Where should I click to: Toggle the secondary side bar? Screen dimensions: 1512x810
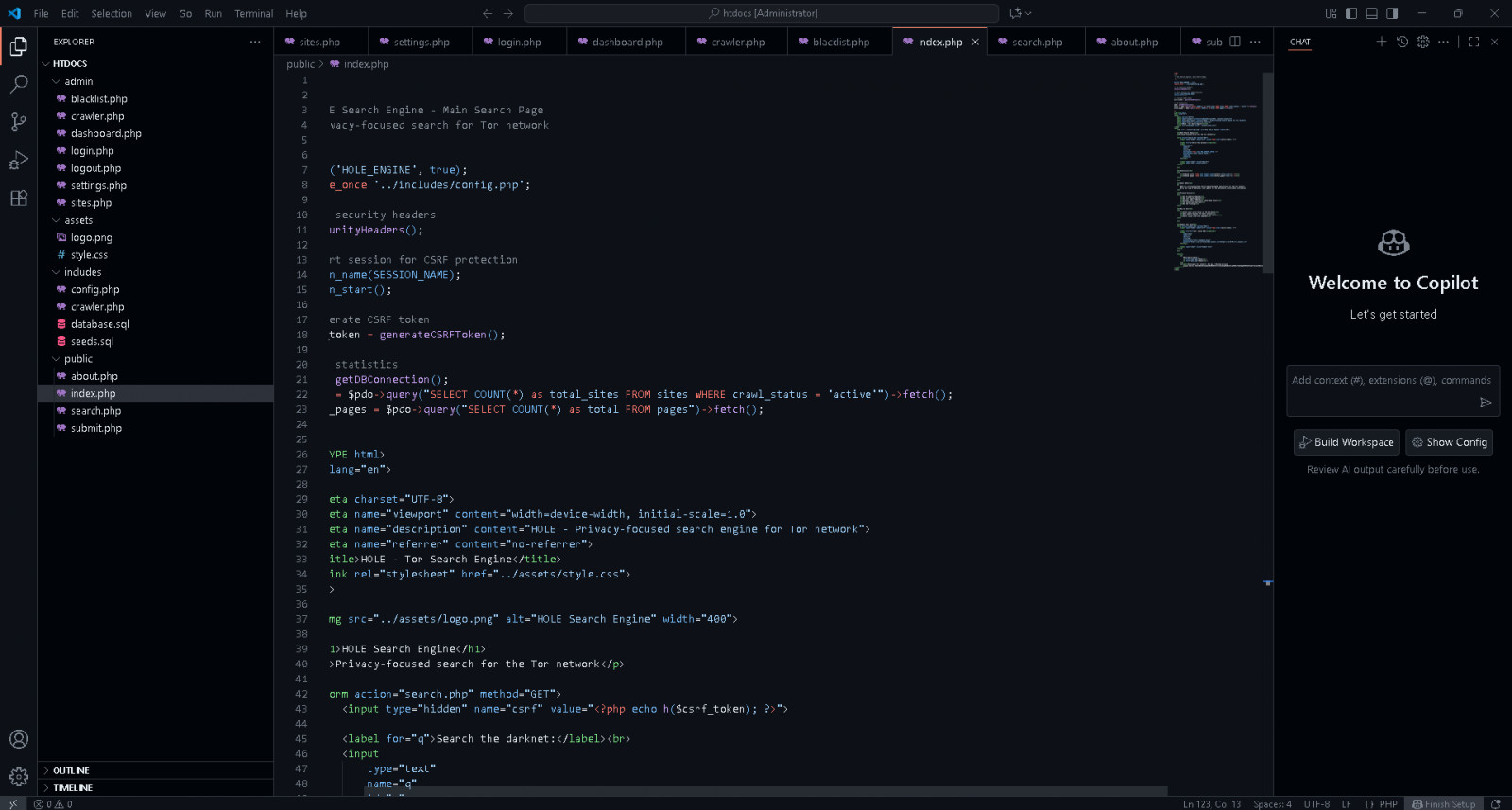click(x=1392, y=13)
